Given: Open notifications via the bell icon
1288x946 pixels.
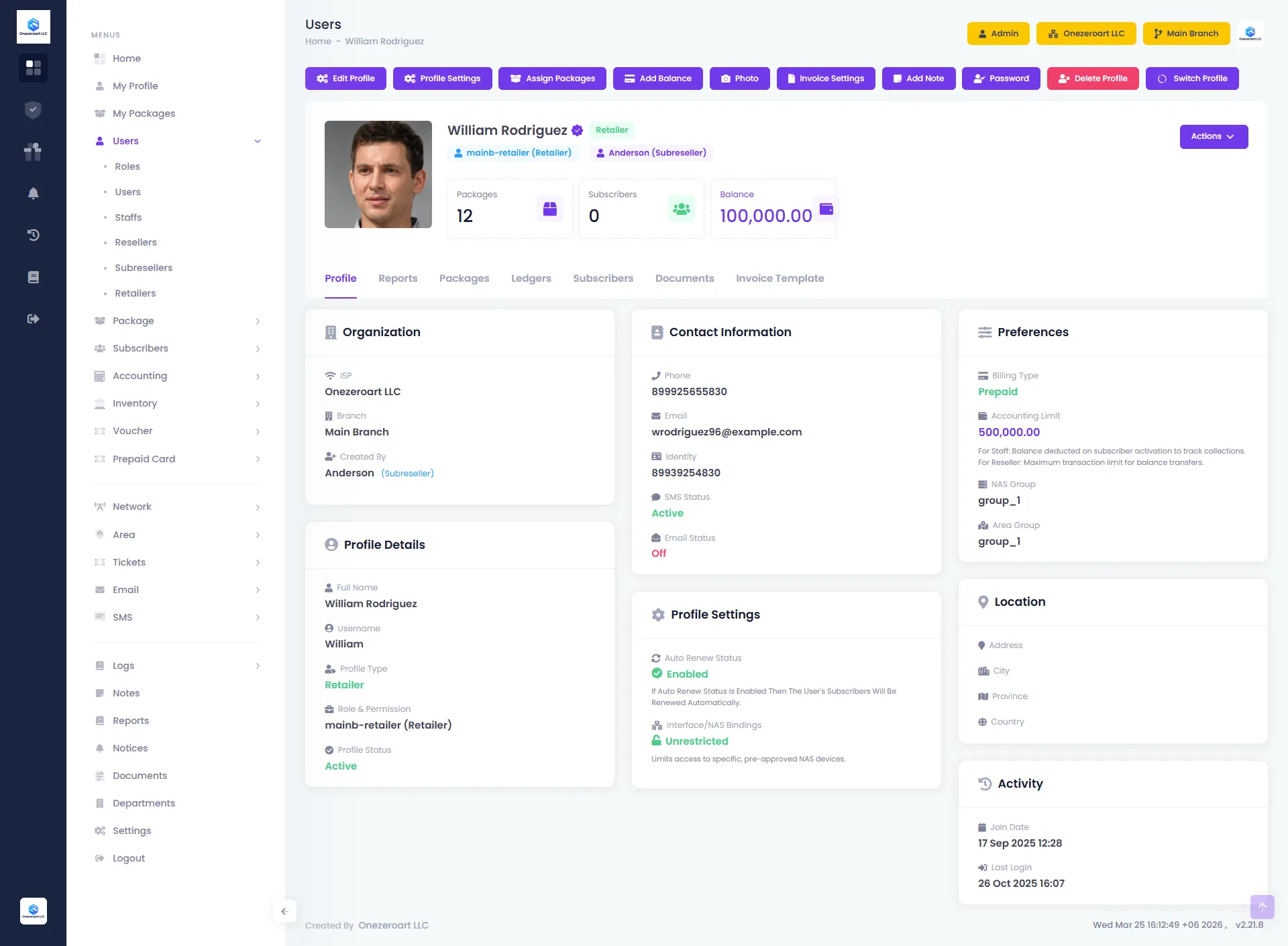Looking at the screenshot, I should [x=33, y=193].
